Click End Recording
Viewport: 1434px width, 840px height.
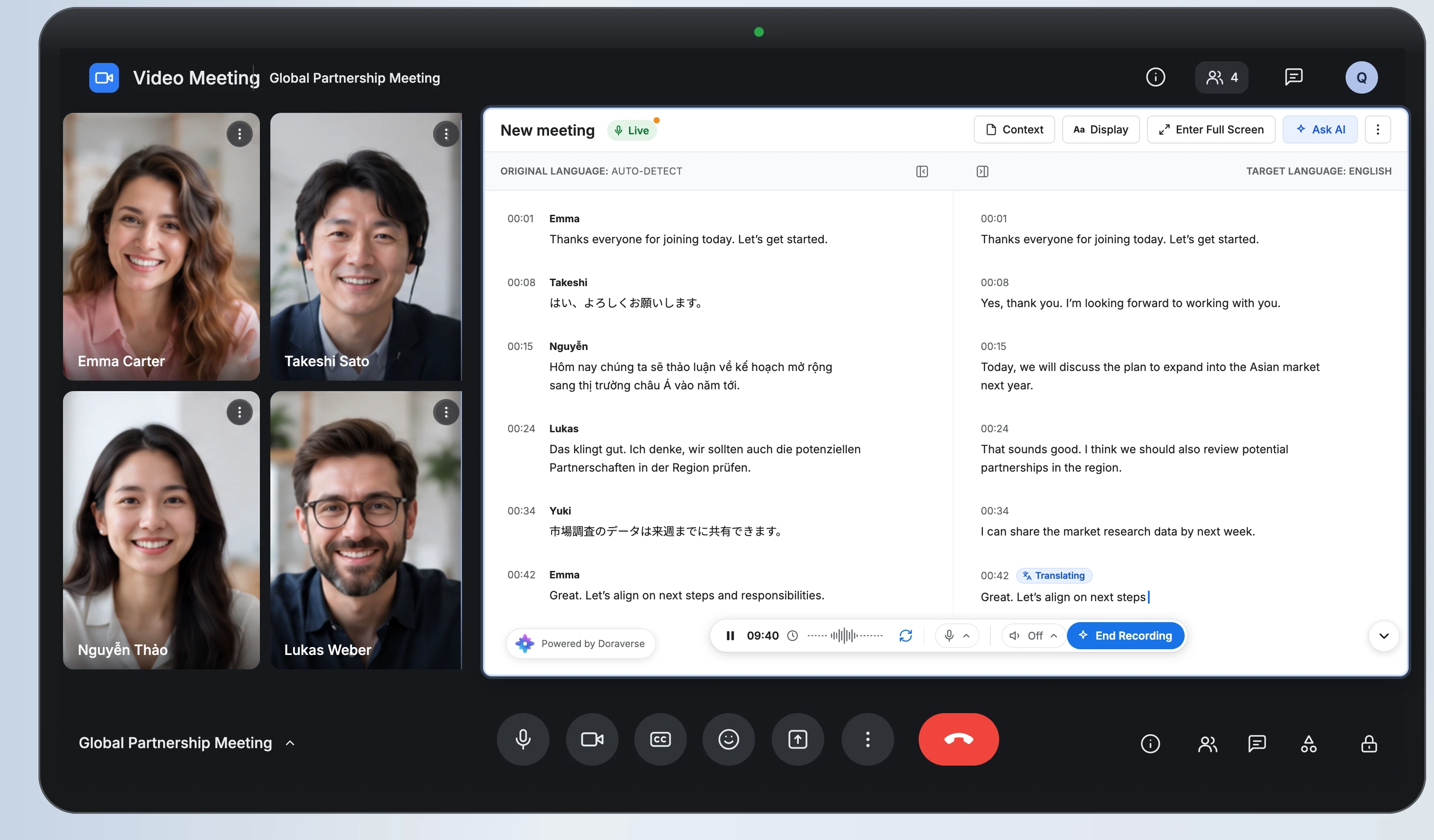coord(1126,636)
